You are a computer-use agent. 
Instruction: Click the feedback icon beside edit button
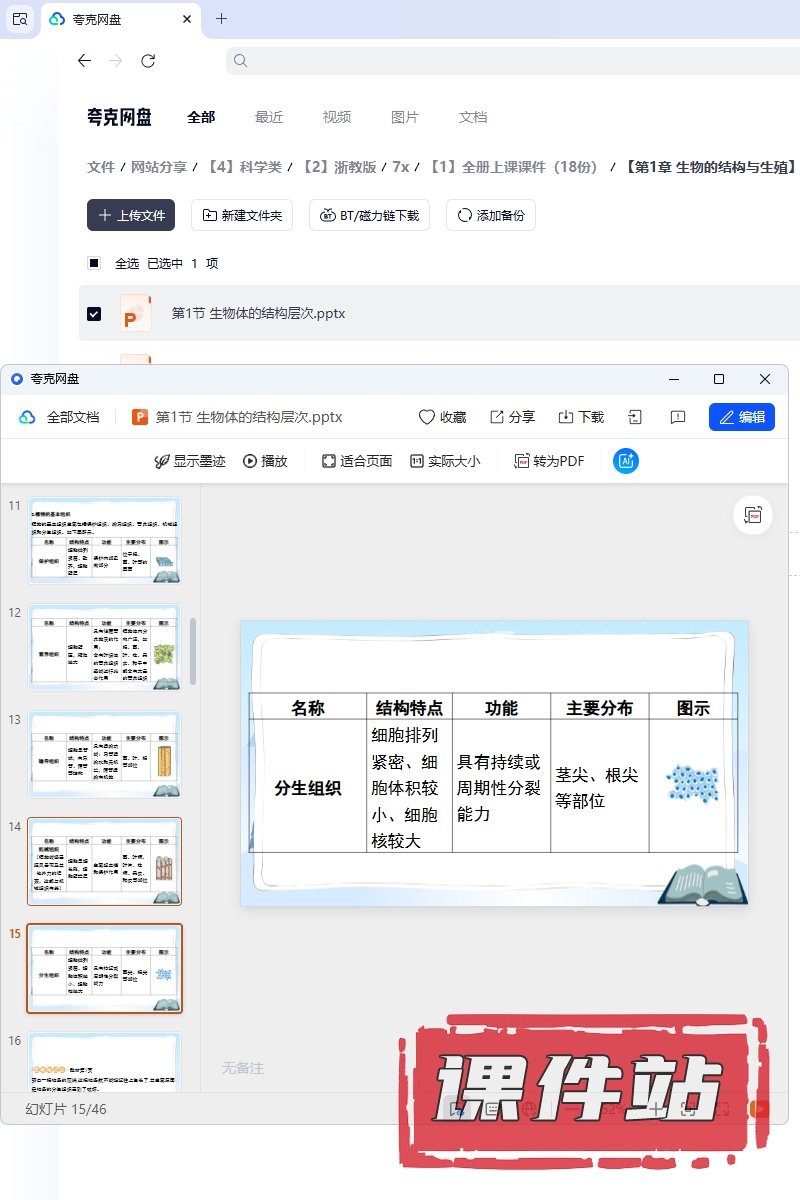point(678,417)
